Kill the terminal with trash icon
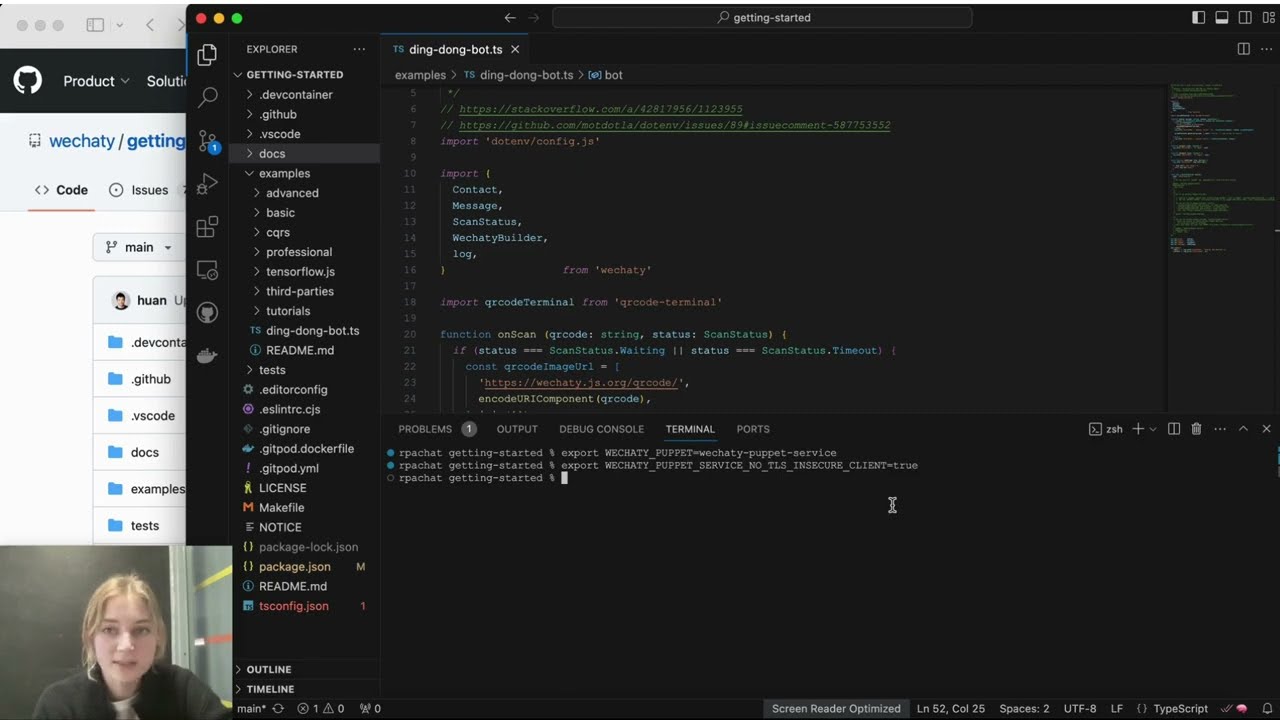The height and width of the screenshot is (720, 1280). [1197, 429]
